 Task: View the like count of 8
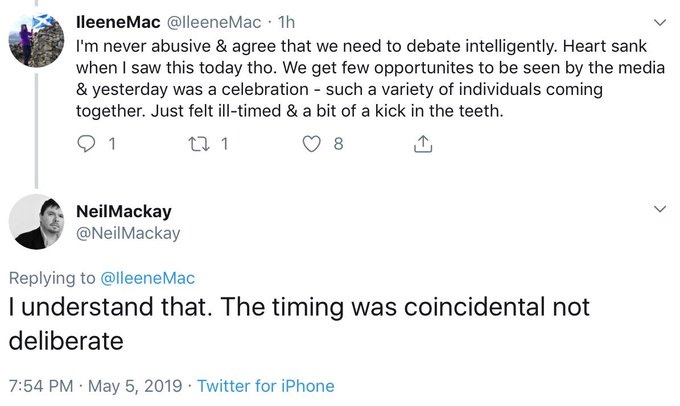339,144
